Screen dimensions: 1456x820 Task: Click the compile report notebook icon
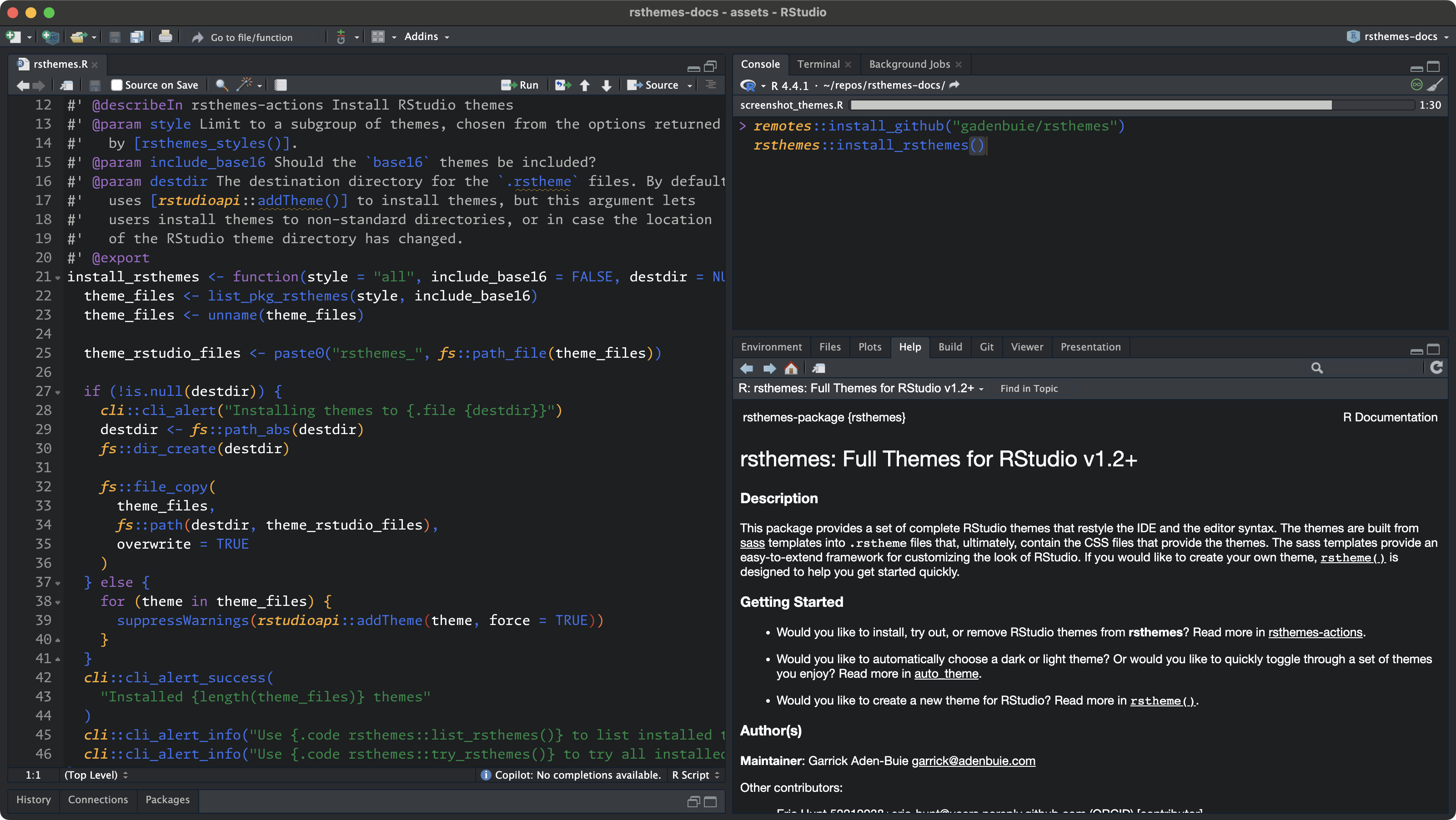[x=281, y=85]
